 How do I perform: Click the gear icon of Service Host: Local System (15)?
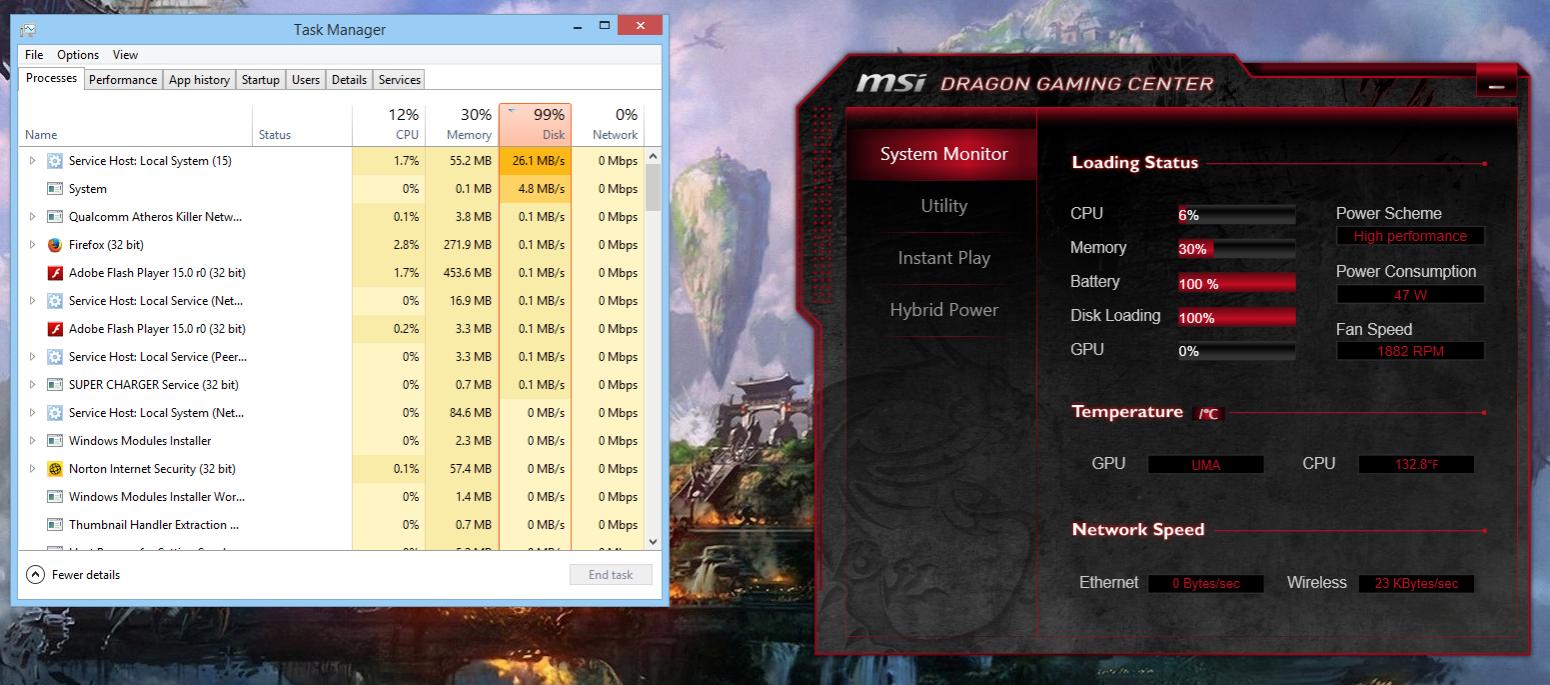click(x=55, y=161)
